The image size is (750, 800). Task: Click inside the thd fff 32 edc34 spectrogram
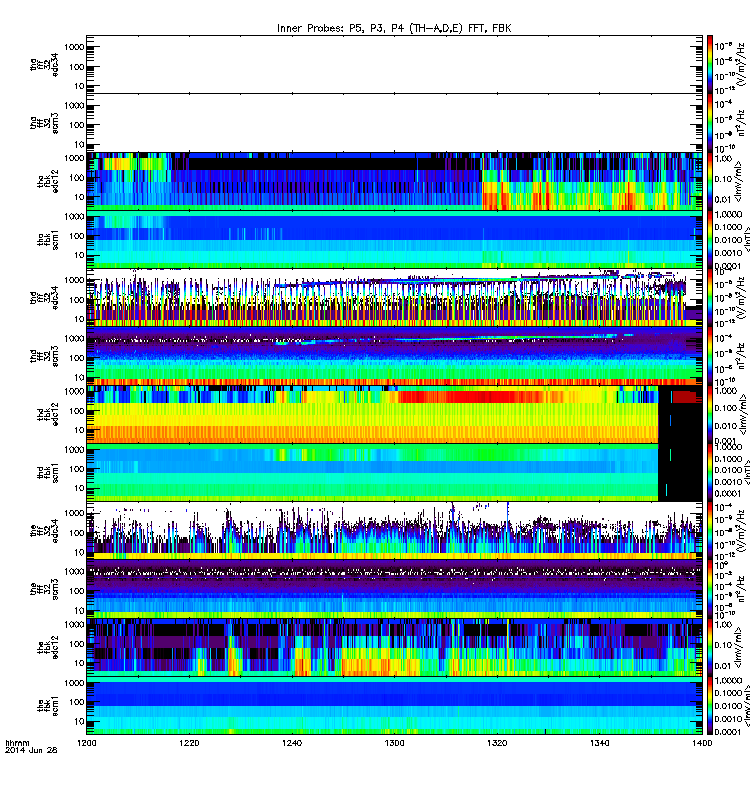click(394, 298)
